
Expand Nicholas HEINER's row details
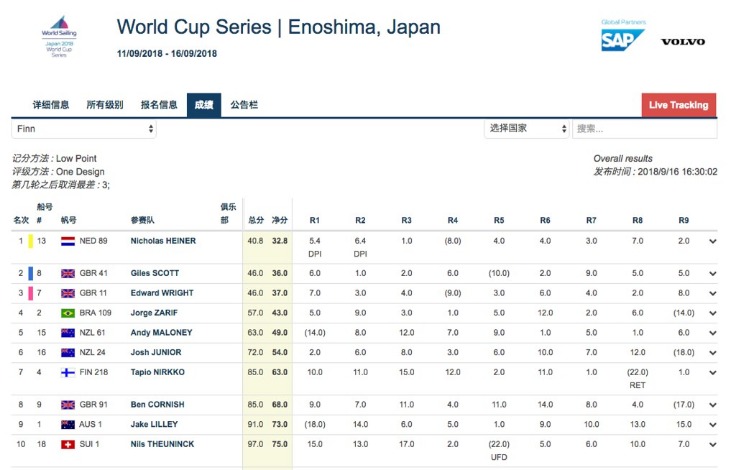pyautogui.click(x=713, y=241)
